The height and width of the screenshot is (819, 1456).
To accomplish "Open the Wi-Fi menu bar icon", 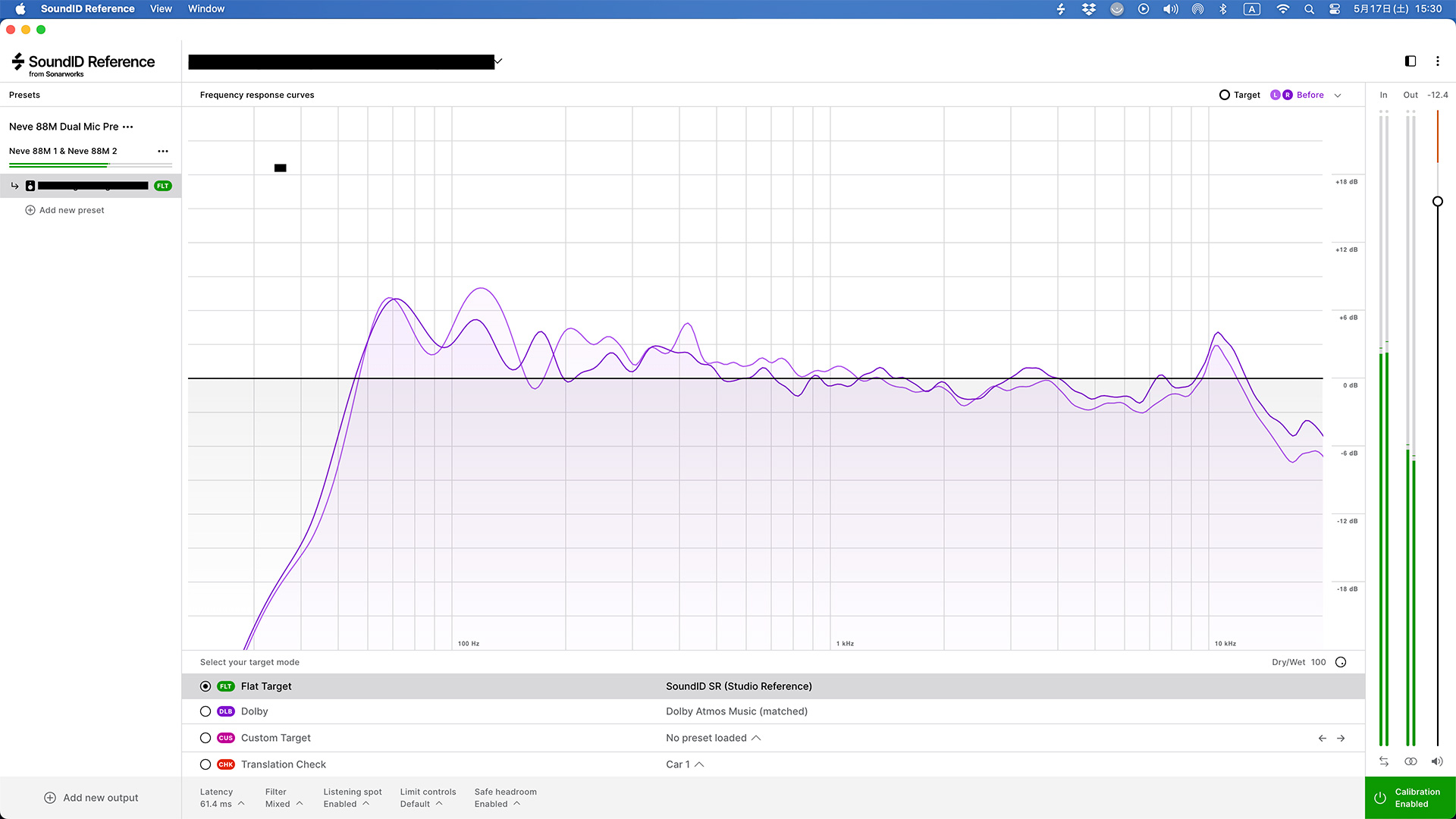I will (1282, 9).
